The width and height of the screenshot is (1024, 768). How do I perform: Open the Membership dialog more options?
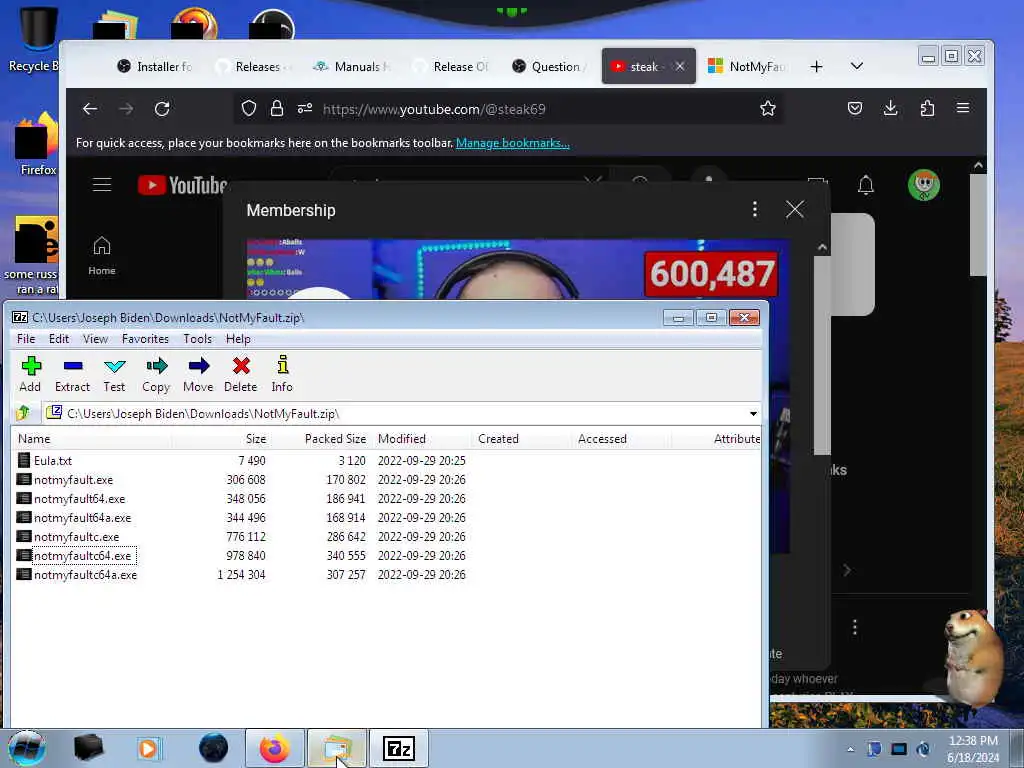click(755, 209)
